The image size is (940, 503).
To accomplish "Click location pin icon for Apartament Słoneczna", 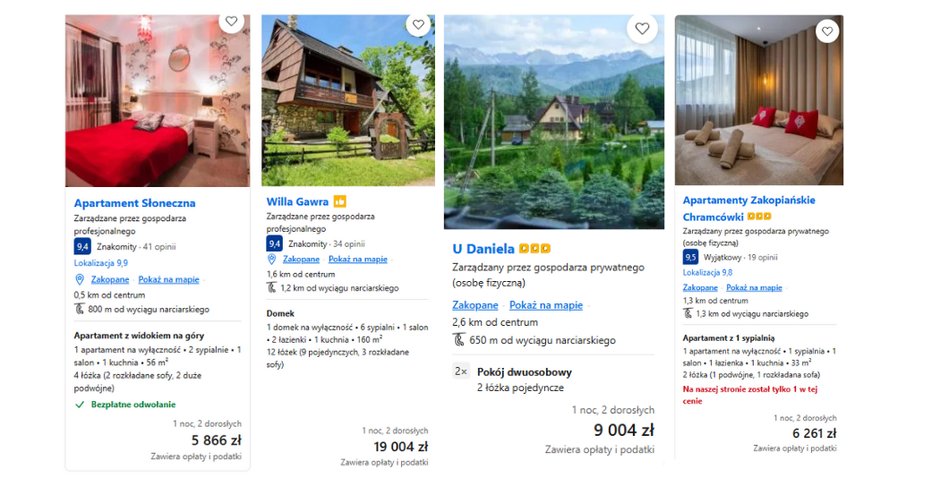I will pyautogui.click(x=80, y=279).
